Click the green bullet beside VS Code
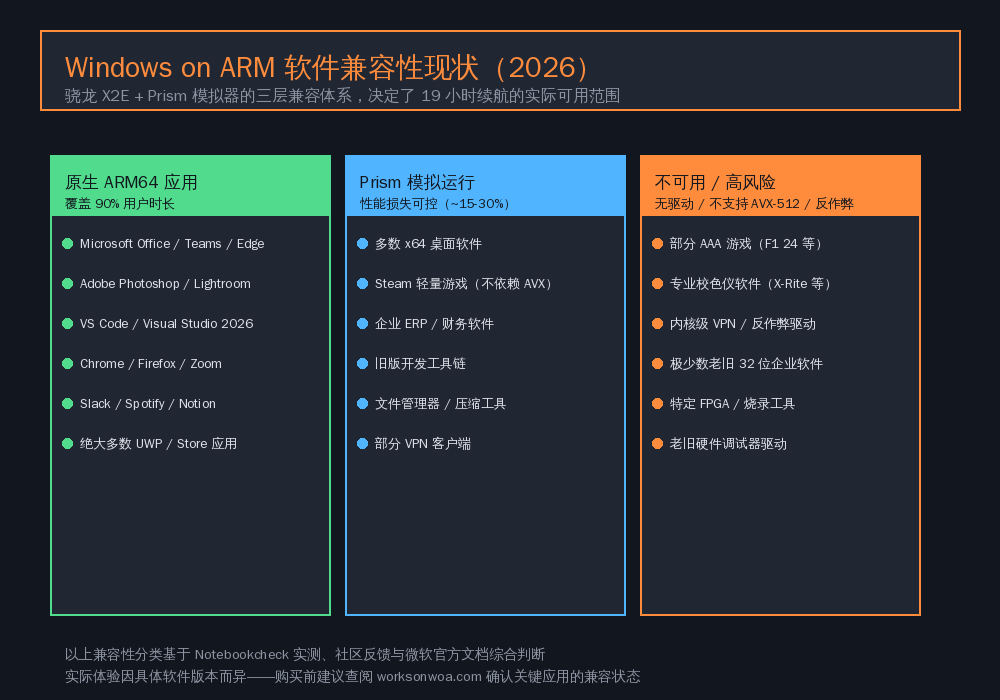The height and width of the screenshot is (700, 1000). click(x=68, y=324)
